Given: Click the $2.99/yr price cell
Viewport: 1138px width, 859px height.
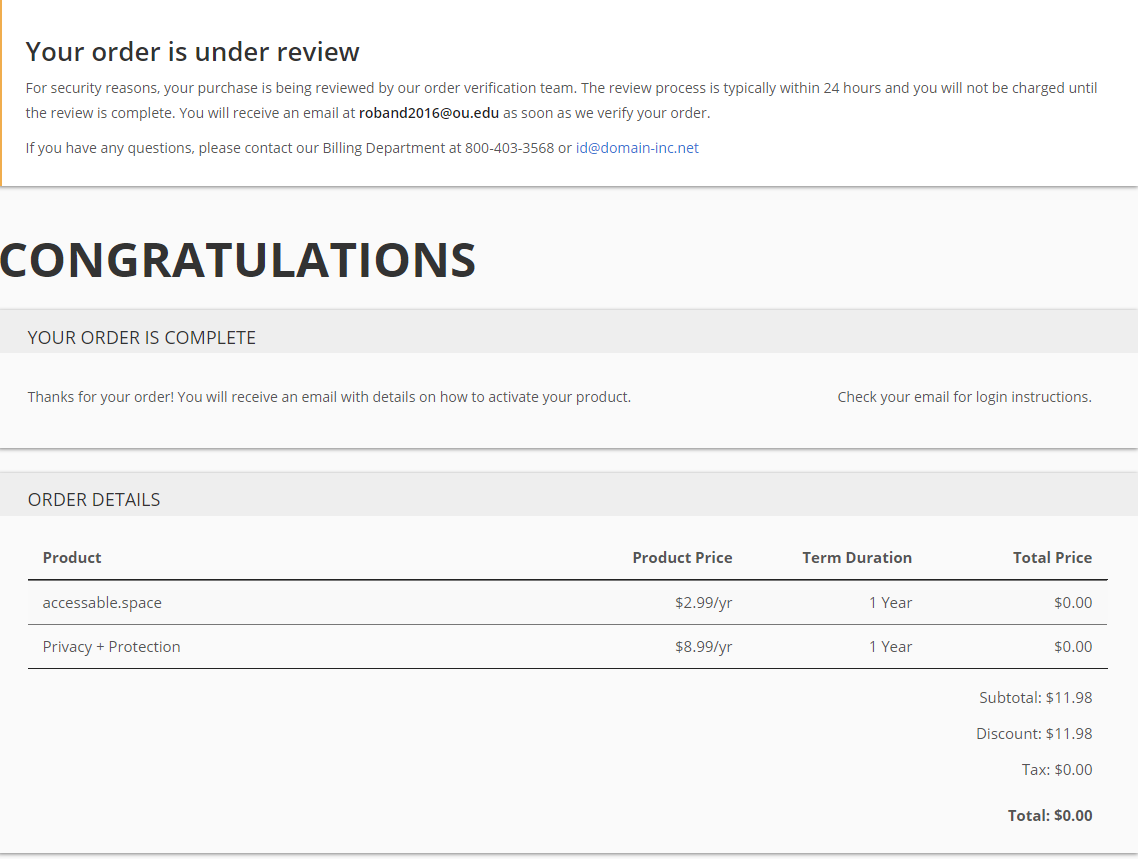Looking at the screenshot, I should pyautogui.click(x=703, y=603).
